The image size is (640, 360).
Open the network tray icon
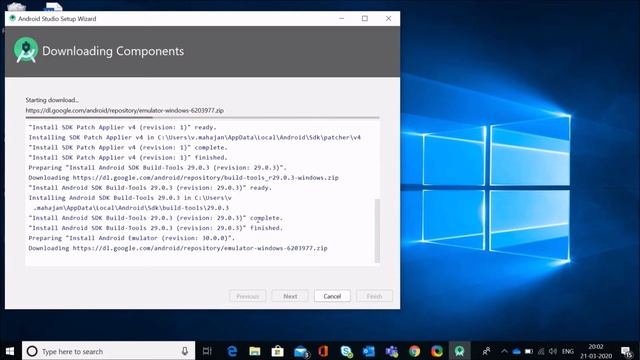coord(541,351)
